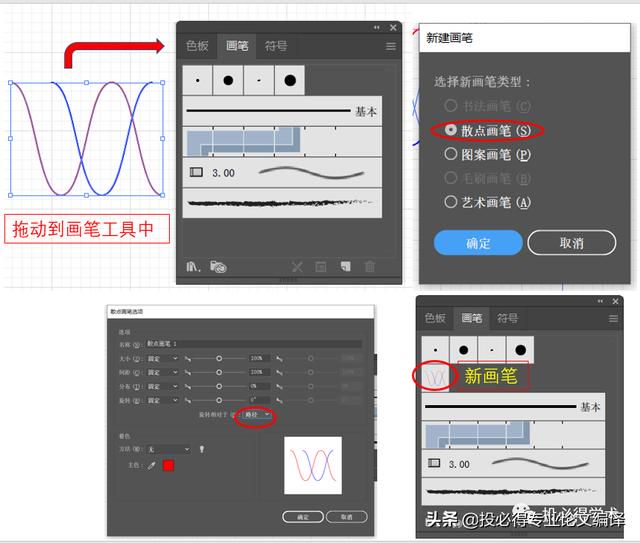Select the blue pattern brush in upper panel
Viewport: 640px width, 543px height.
[282, 142]
